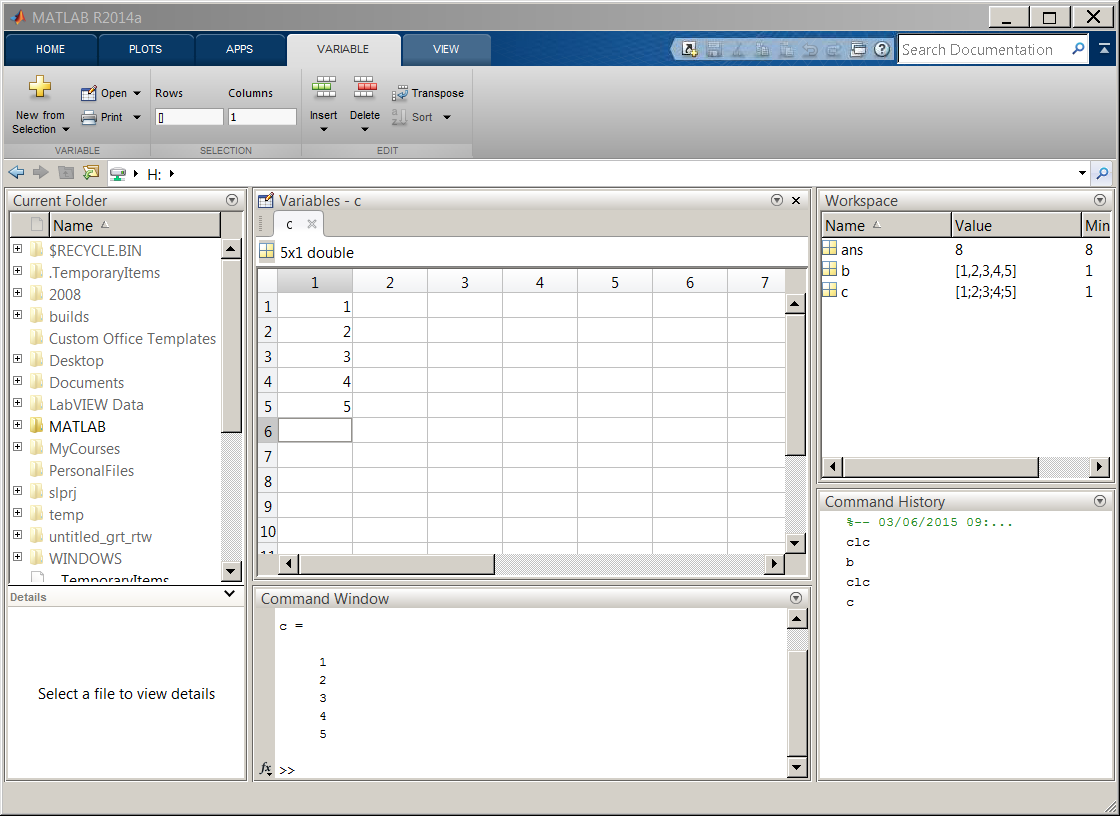Expand the WINDOWS folder node
Screen dimensions: 1120x816
18,556
